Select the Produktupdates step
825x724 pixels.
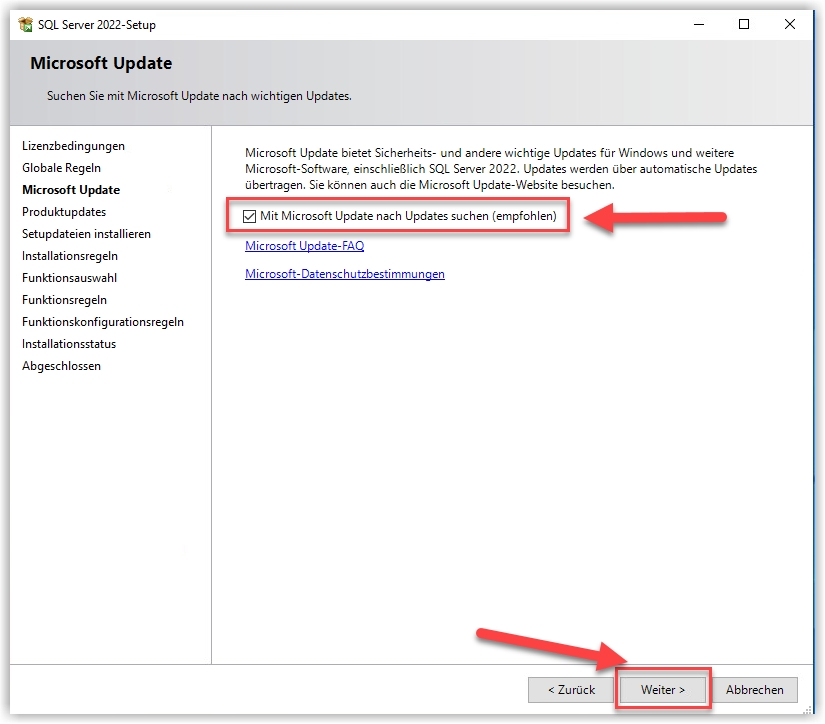[64, 212]
